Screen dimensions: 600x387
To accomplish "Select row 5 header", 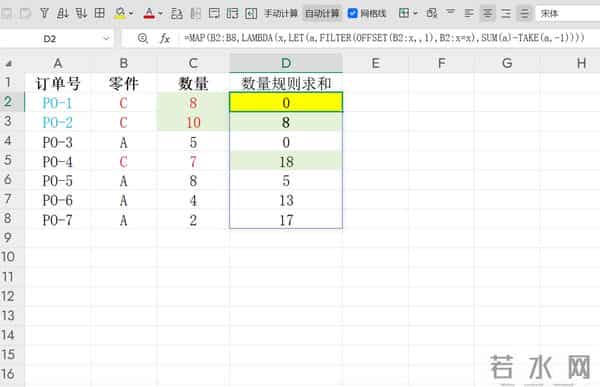I will [x=8, y=160].
